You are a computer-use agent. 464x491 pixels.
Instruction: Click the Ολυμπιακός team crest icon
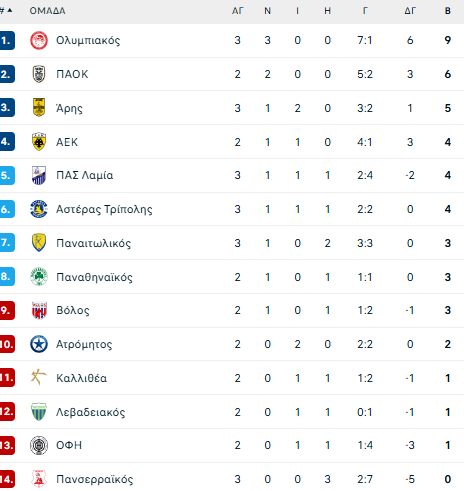point(39,41)
